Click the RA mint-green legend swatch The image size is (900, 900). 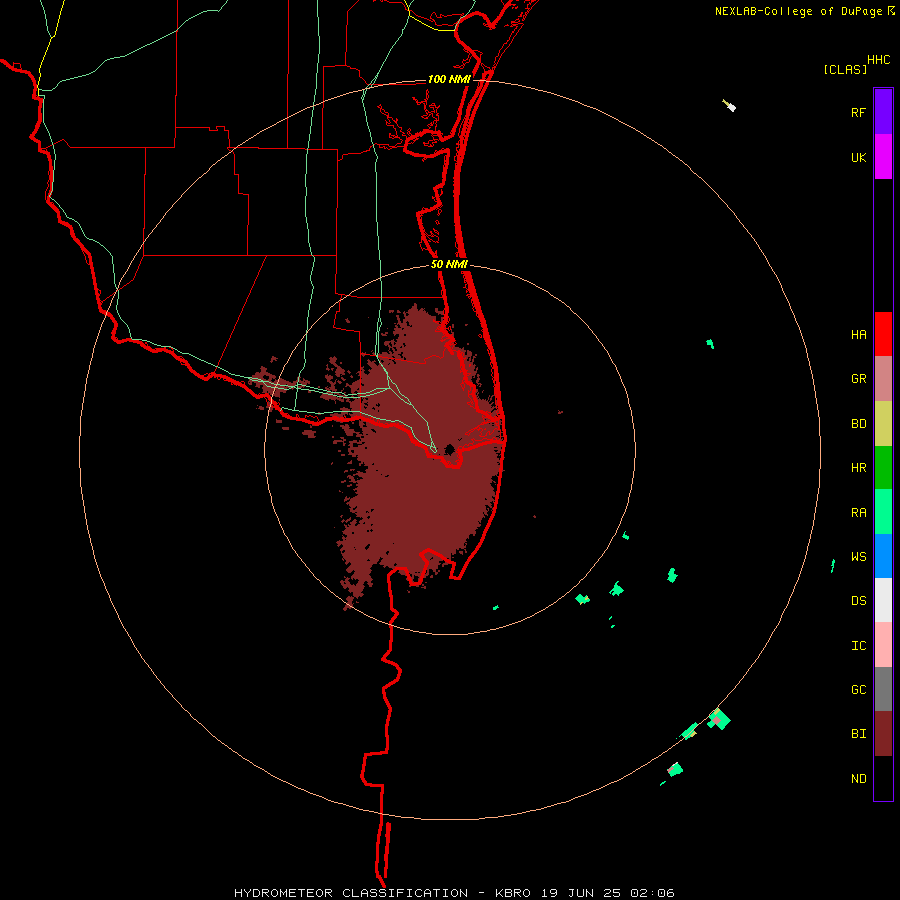coord(883,512)
